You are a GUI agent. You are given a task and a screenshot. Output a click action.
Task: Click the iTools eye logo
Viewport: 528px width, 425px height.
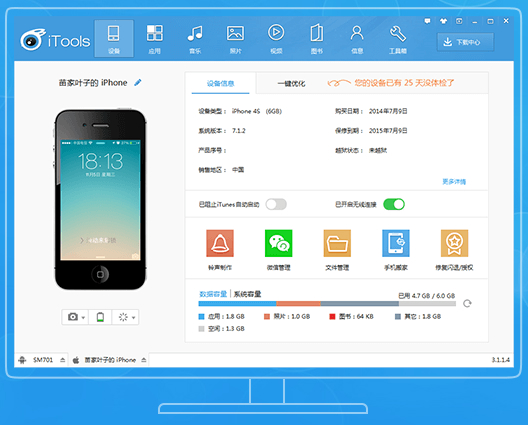32,40
